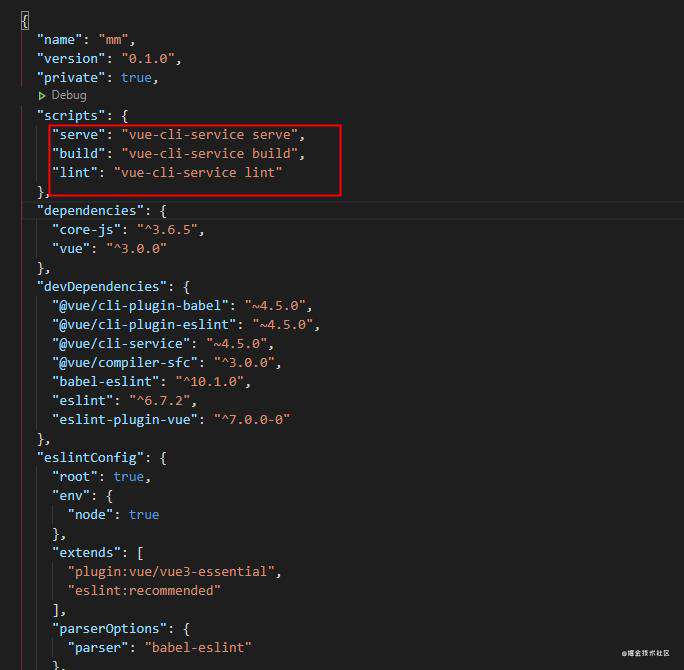Click the "lint" script key
The image size is (684, 670).
pos(75,173)
